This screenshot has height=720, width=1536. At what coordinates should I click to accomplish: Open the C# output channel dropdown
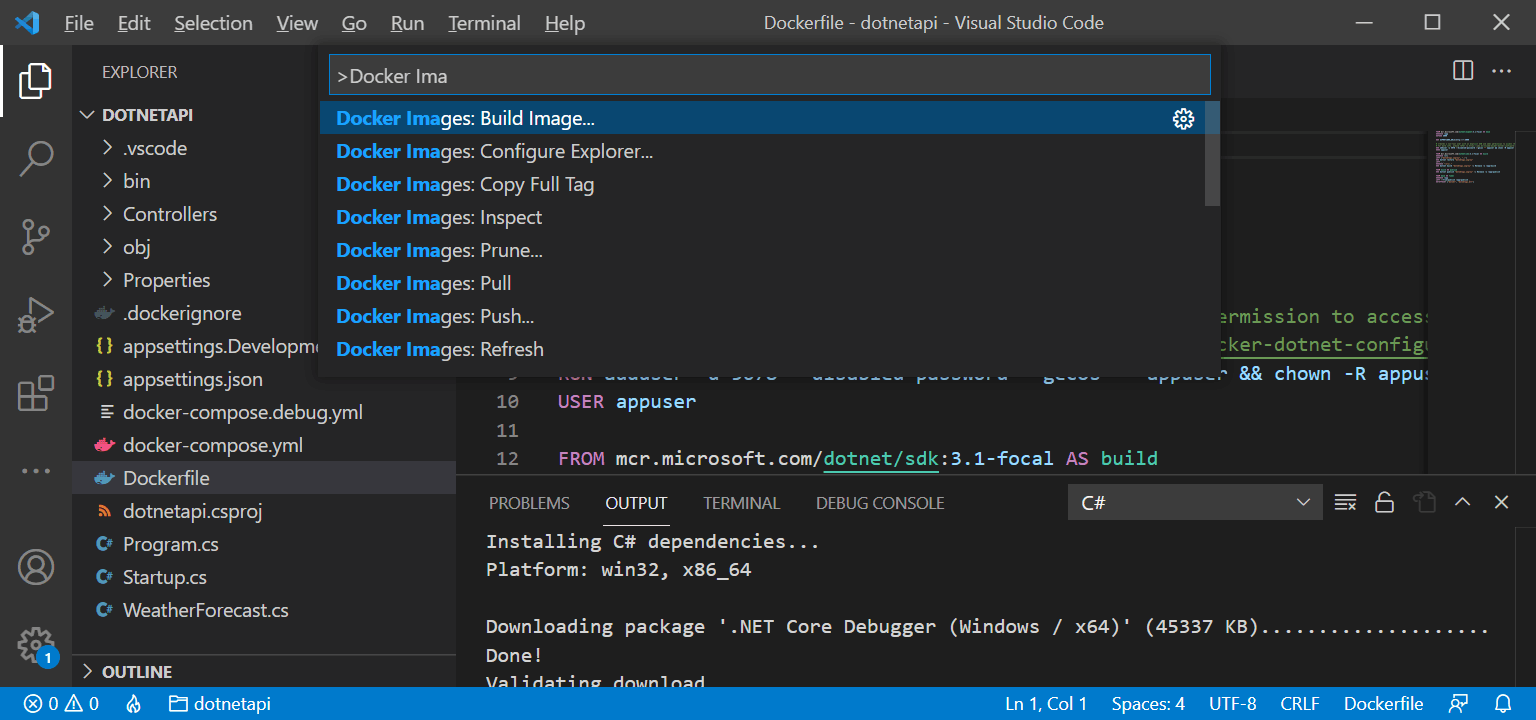tap(1194, 502)
